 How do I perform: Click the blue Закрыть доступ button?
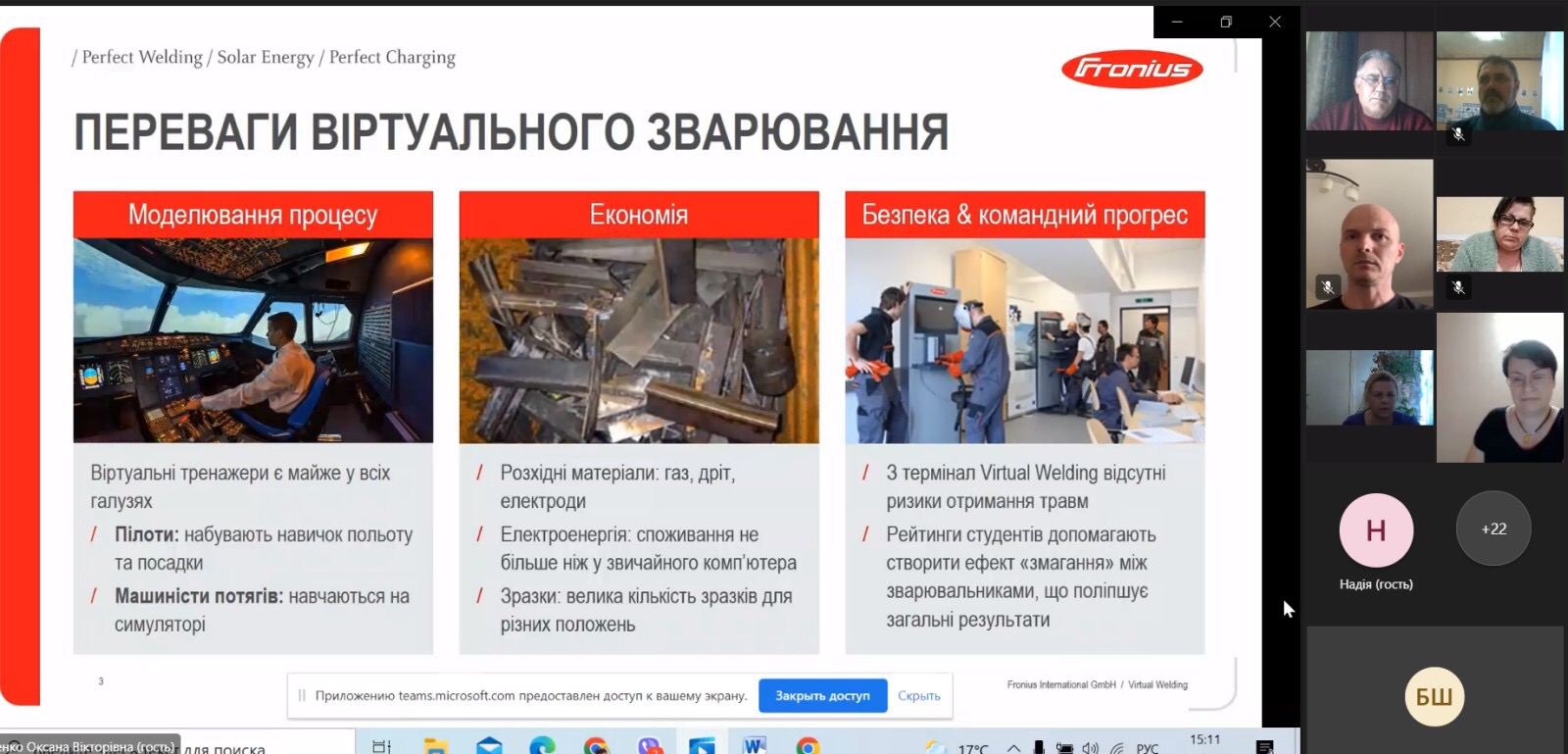(822, 695)
